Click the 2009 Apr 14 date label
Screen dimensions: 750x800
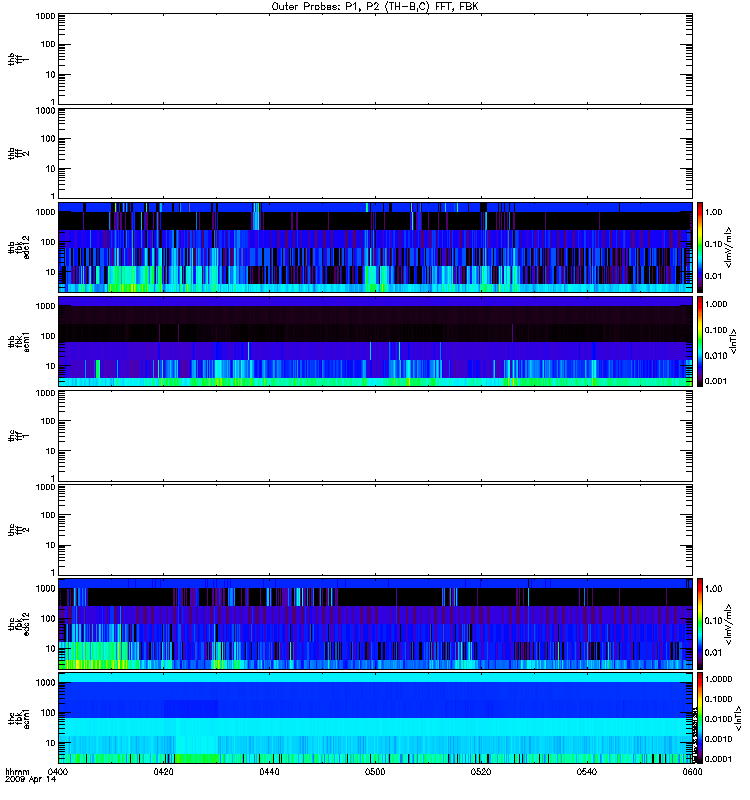click(31, 779)
